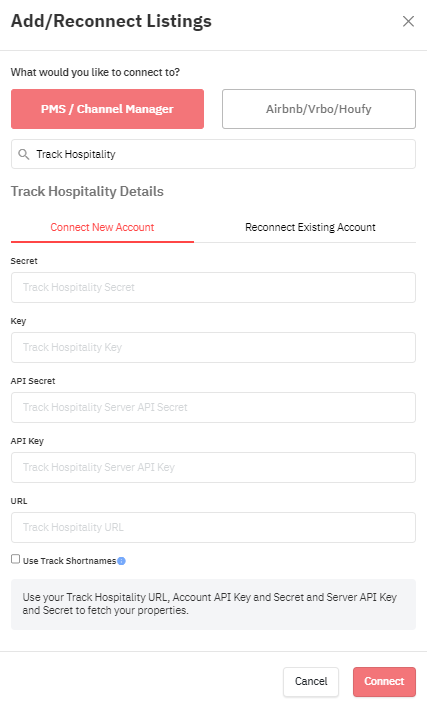427x709 pixels.
Task: Focus the Track Hospitality search box
Action: coord(213,154)
